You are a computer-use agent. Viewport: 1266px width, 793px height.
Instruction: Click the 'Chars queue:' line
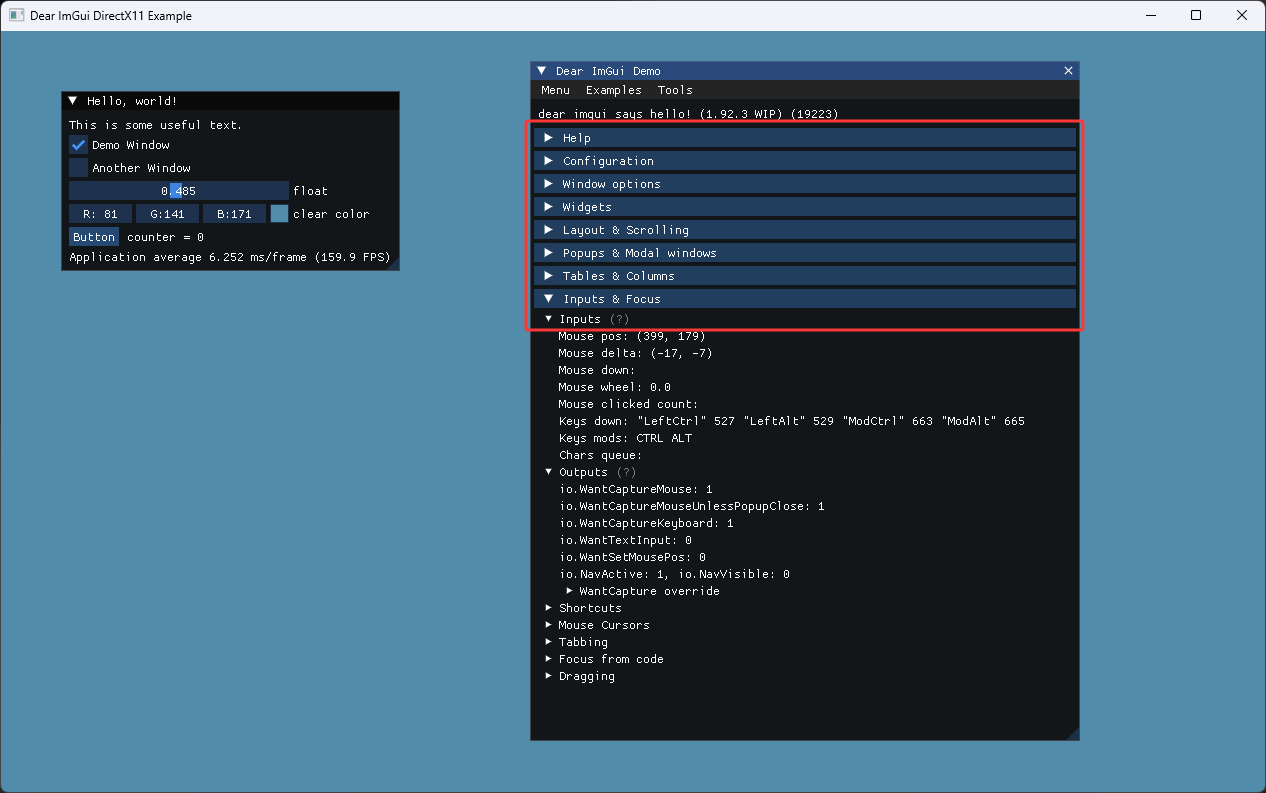click(600, 455)
